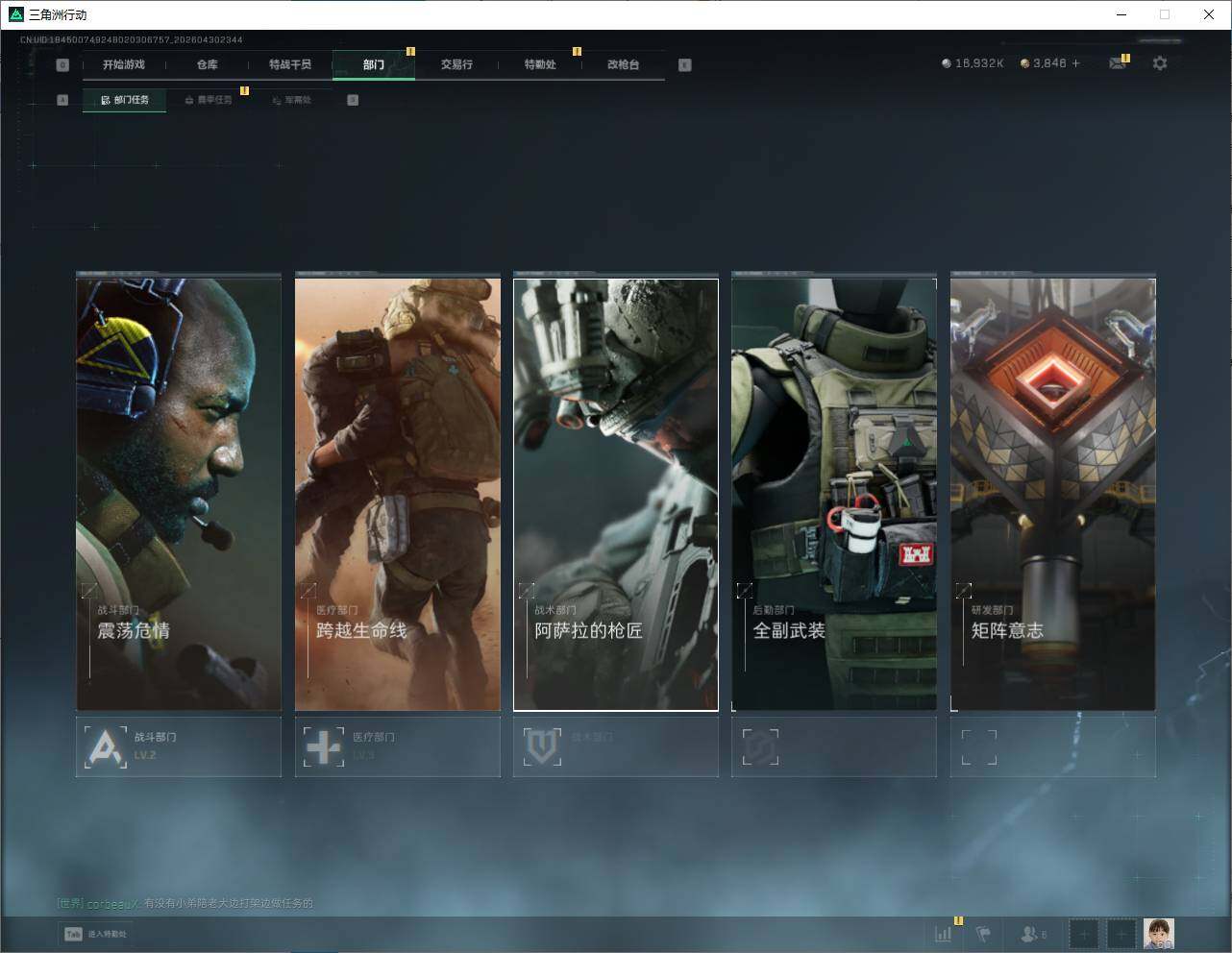The height and width of the screenshot is (953, 1232).
Task: Maximize the 三角洲行动 window
Action: [1165, 14]
